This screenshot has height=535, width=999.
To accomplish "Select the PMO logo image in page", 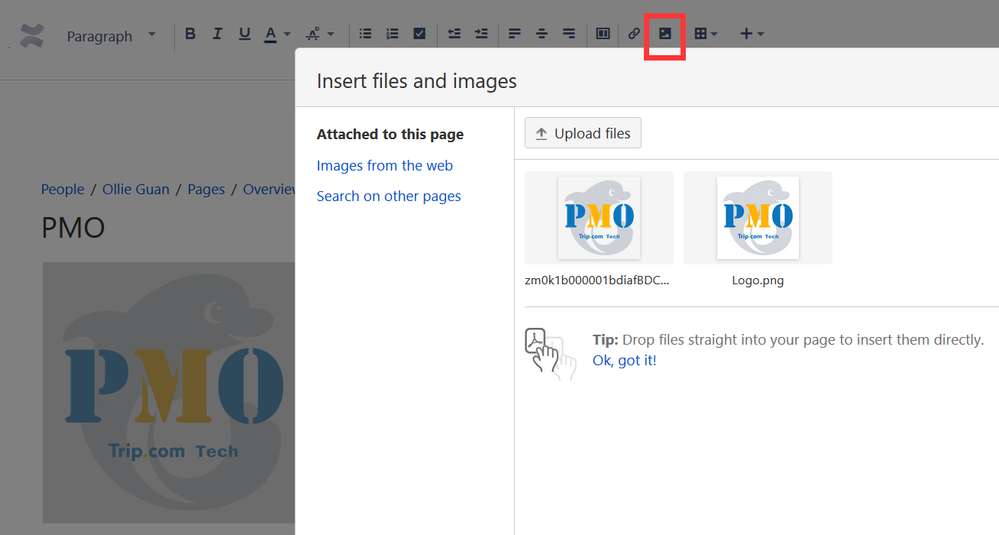I will [169, 392].
